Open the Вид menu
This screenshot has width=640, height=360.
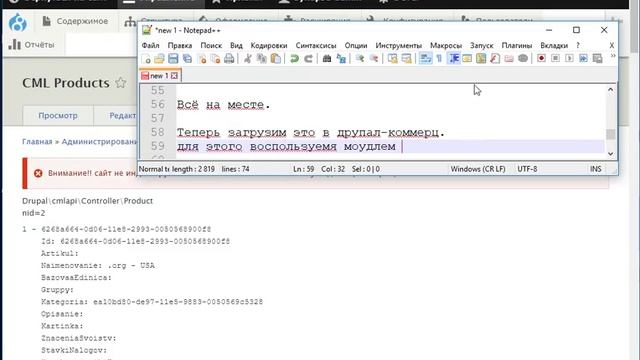coord(236,45)
